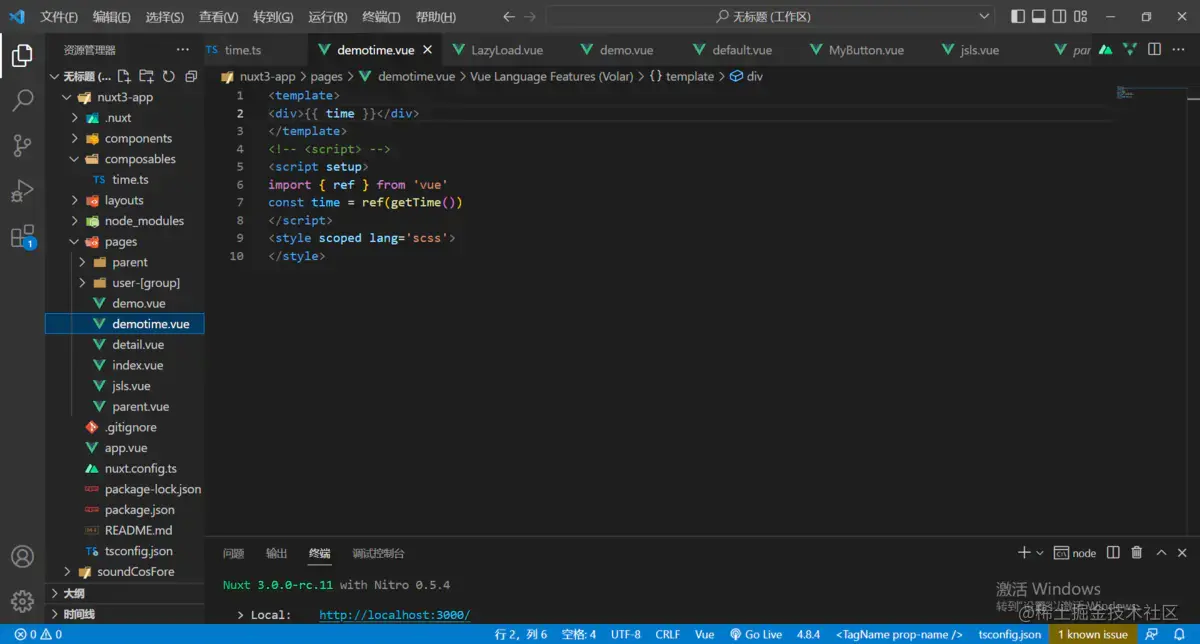Image resolution: width=1200 pixels, height=644 pixels.
Task: Open the command center dropdown arrow
Action: [985, 17]
